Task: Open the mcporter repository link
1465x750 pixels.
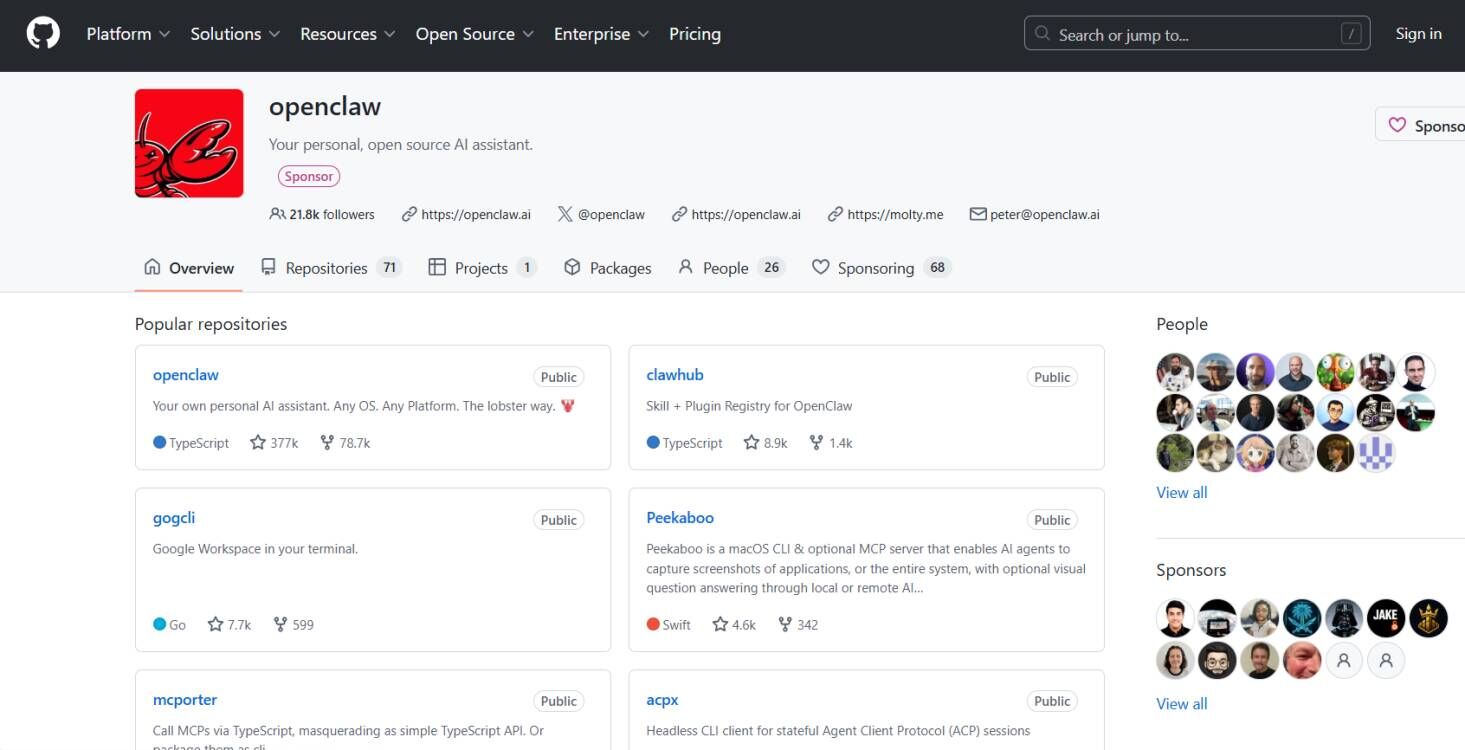Action: click(185, 700)
